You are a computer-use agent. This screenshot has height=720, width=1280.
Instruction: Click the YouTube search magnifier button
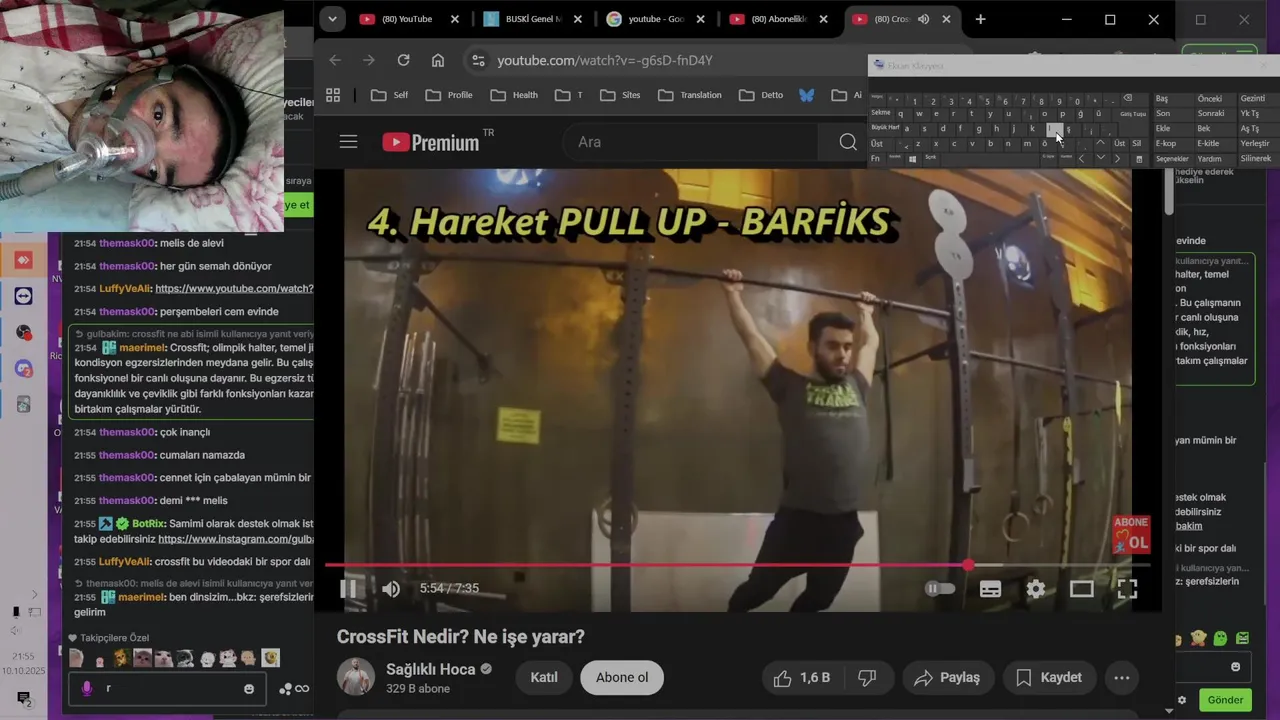tap(848, 142)
